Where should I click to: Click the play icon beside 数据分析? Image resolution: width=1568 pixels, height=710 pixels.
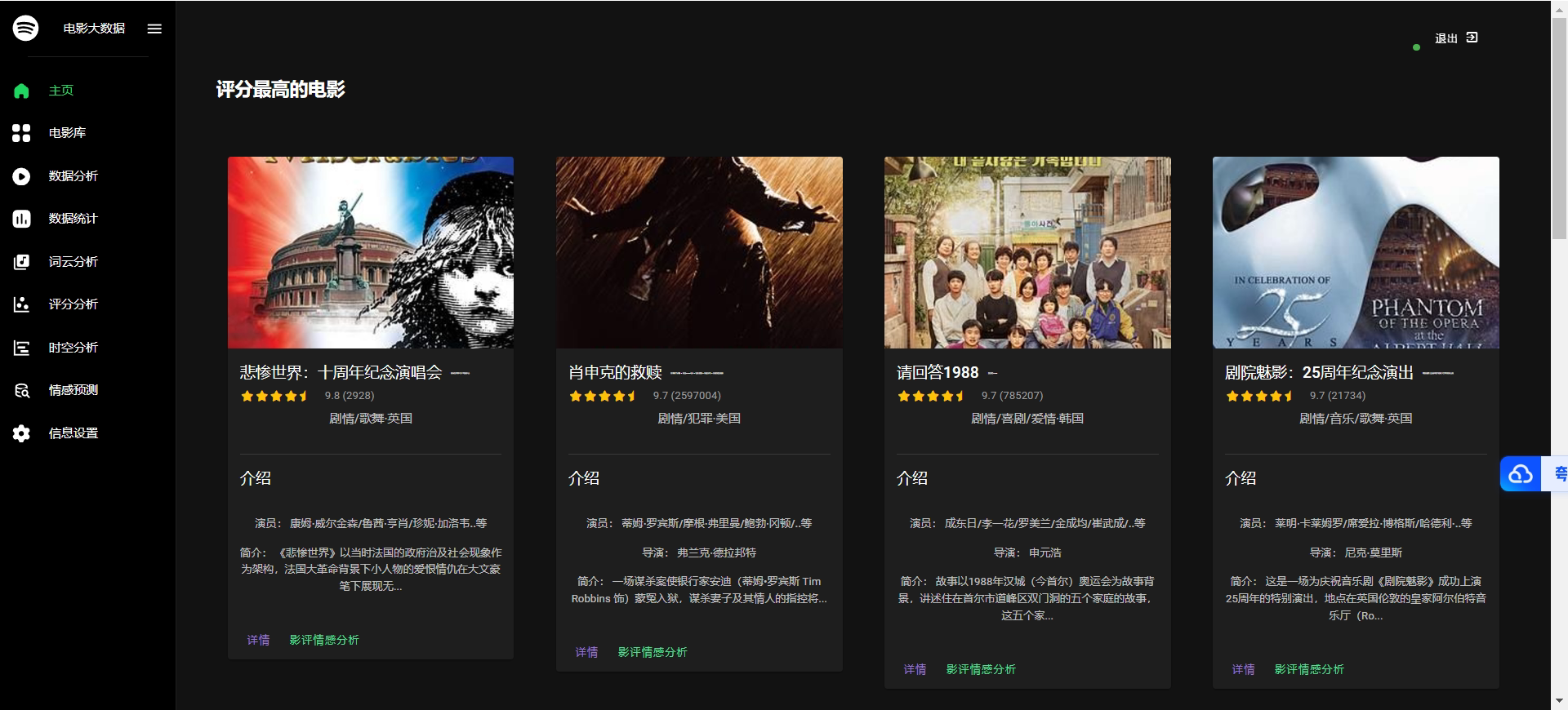pos(21,176)
